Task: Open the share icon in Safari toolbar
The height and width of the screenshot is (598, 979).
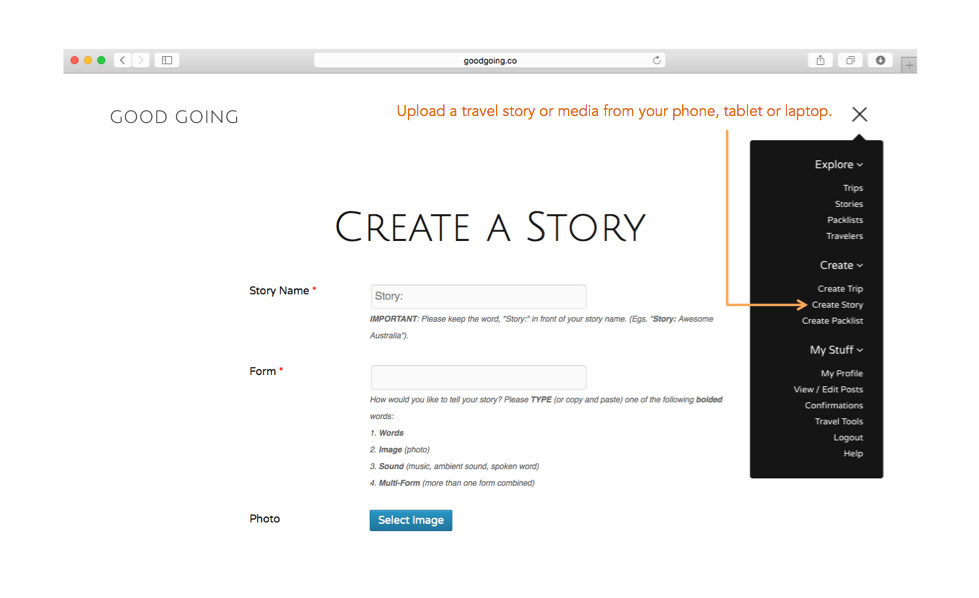Action: pos(820,60)
